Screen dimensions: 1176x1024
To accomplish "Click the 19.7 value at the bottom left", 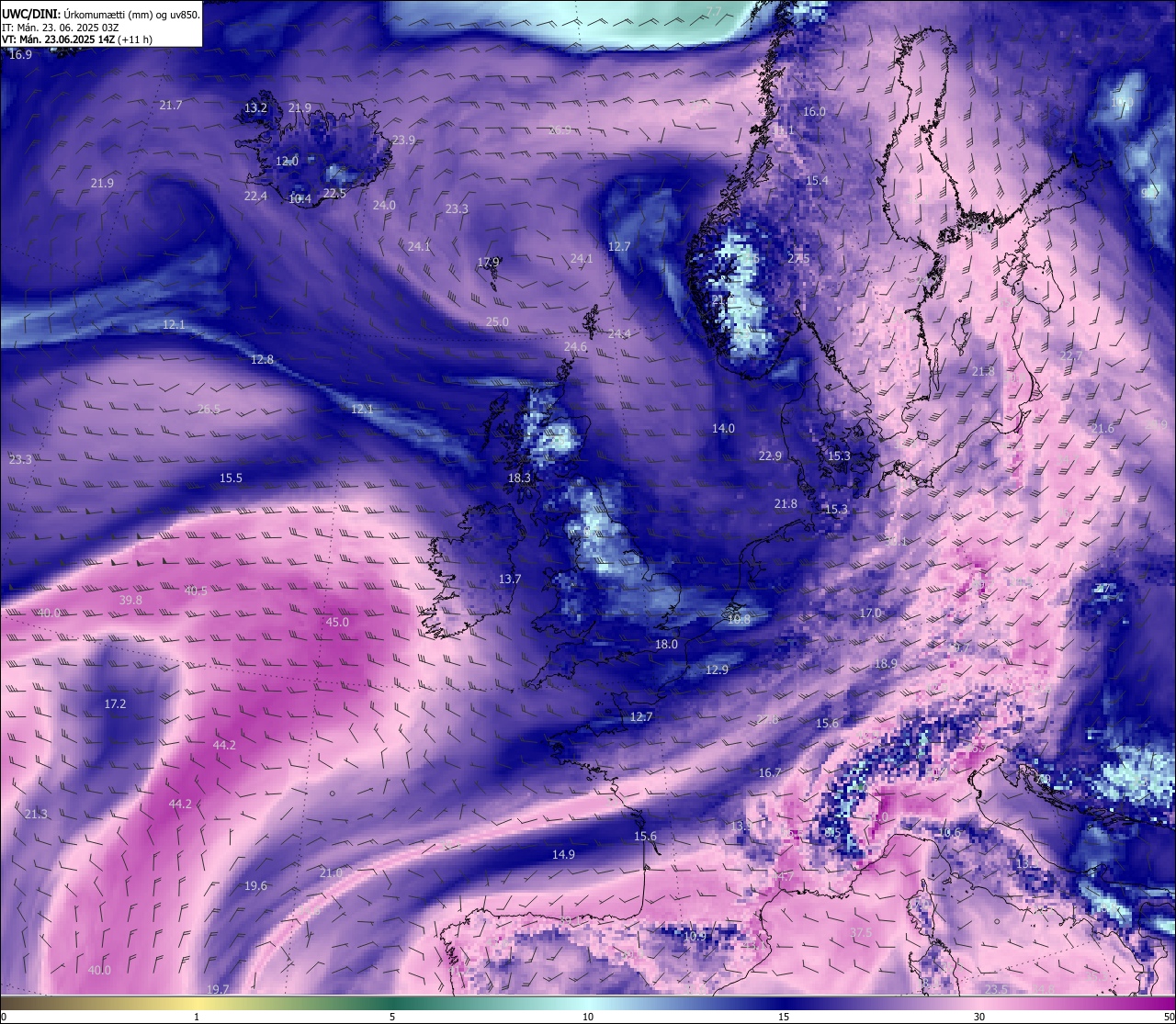I will [x=218, y=989].
